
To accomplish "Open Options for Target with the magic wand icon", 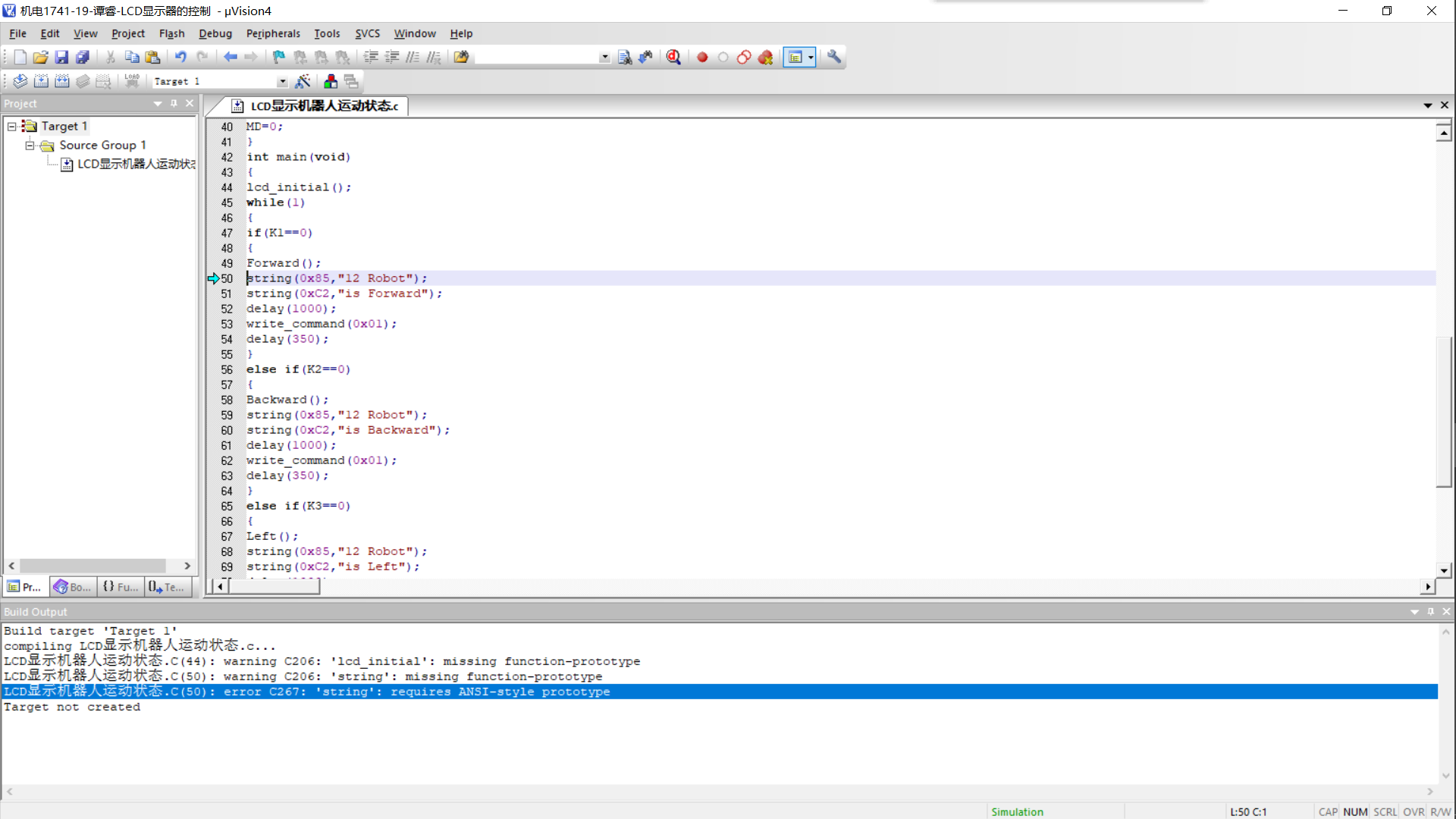I will coord(303,81).
